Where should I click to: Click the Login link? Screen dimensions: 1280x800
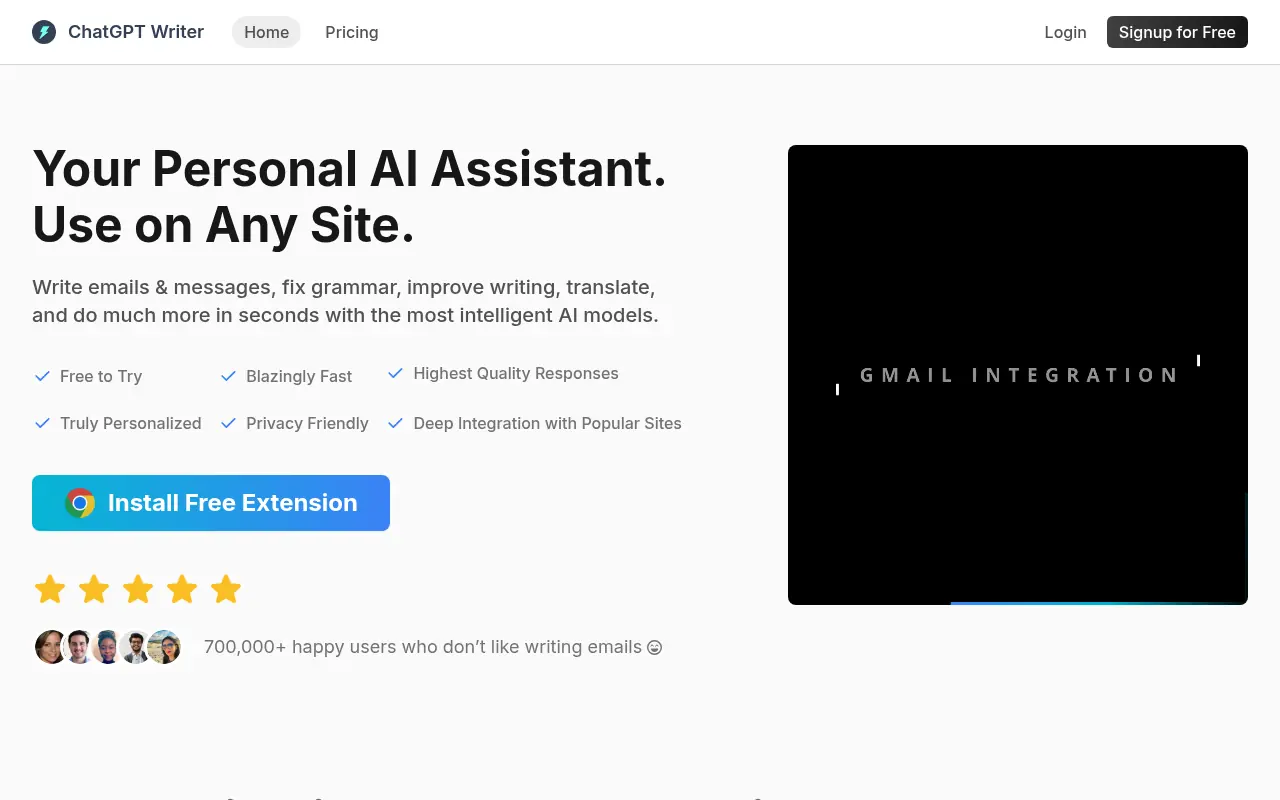pos(1065,32)
